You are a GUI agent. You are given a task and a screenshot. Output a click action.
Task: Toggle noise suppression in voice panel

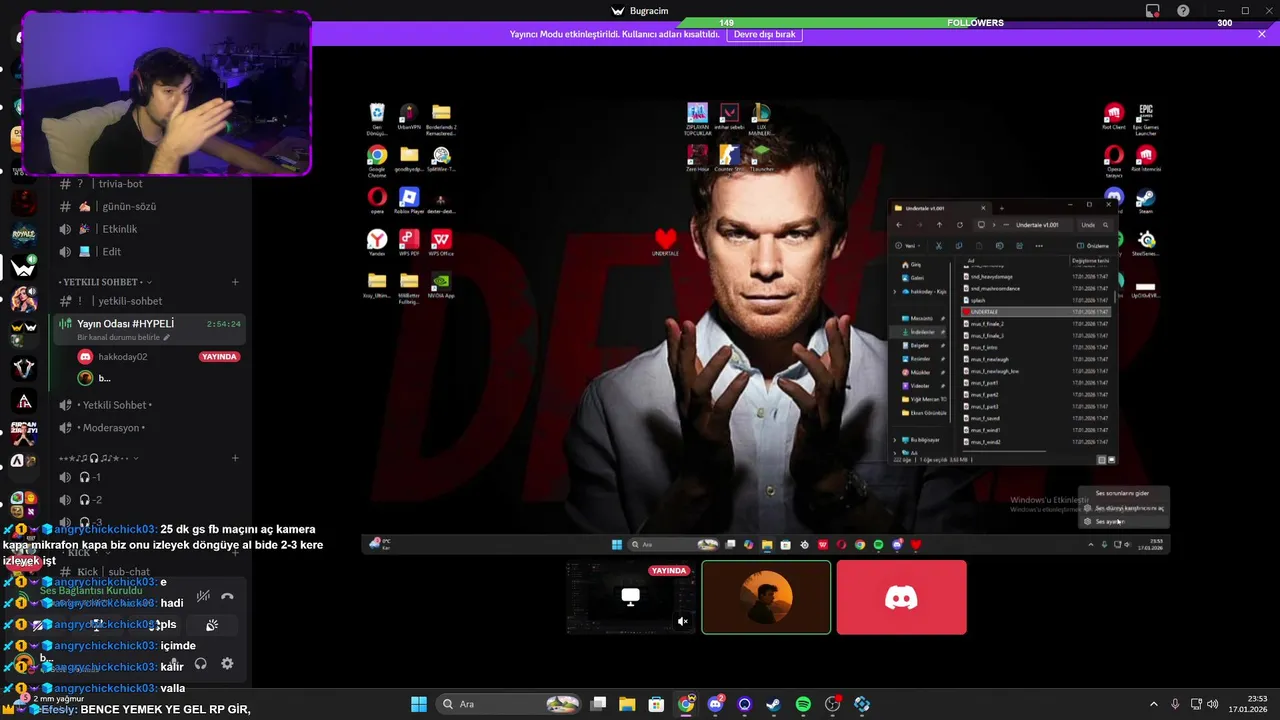coord(203,596)
